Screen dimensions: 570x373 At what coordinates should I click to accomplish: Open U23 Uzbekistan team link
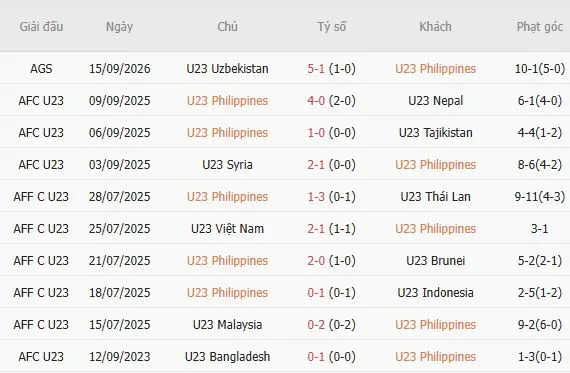click(227, 68)
